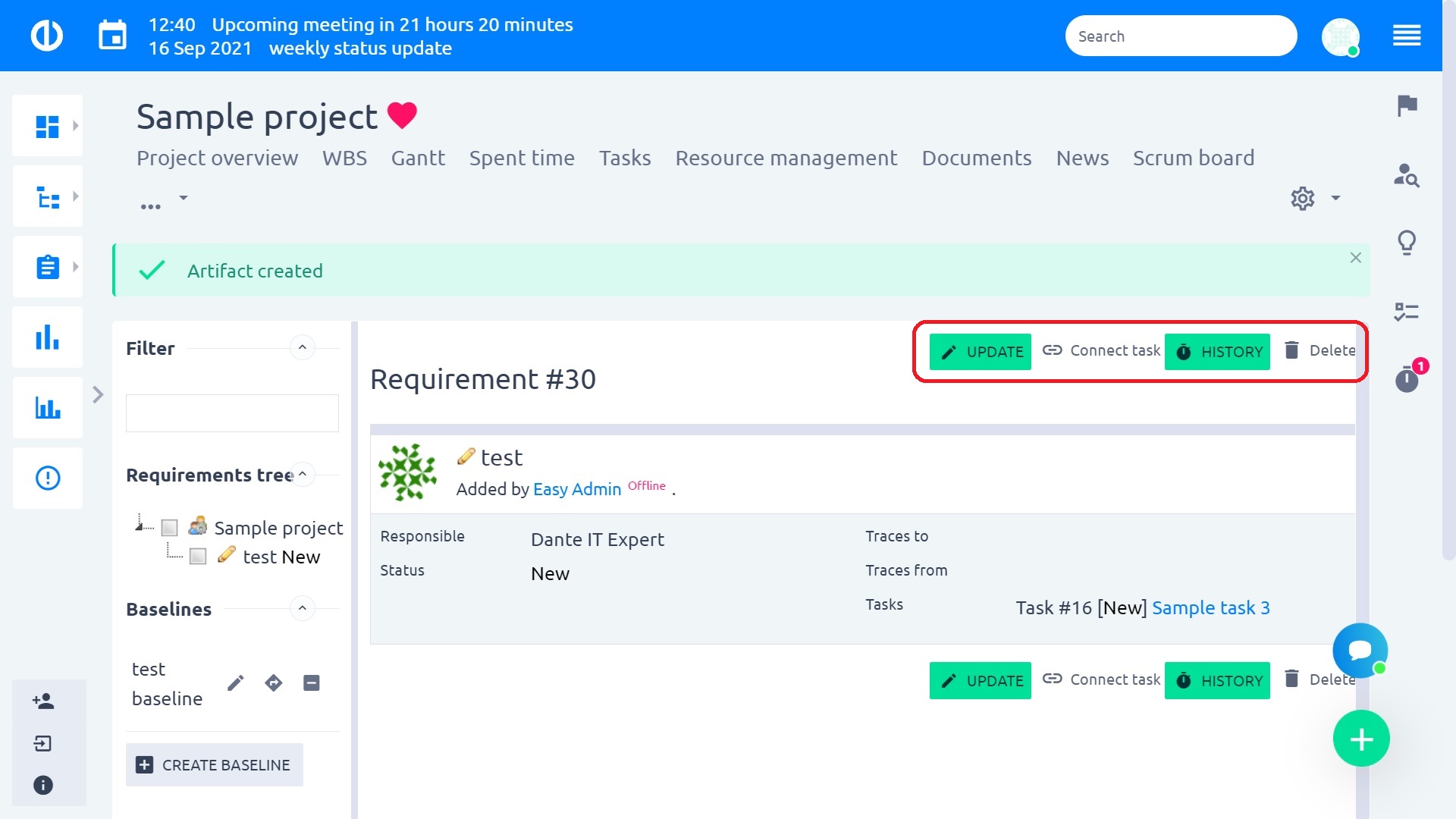Click the Filter text input field
The width and height of the screenshot is (1456, 819).
232,413
